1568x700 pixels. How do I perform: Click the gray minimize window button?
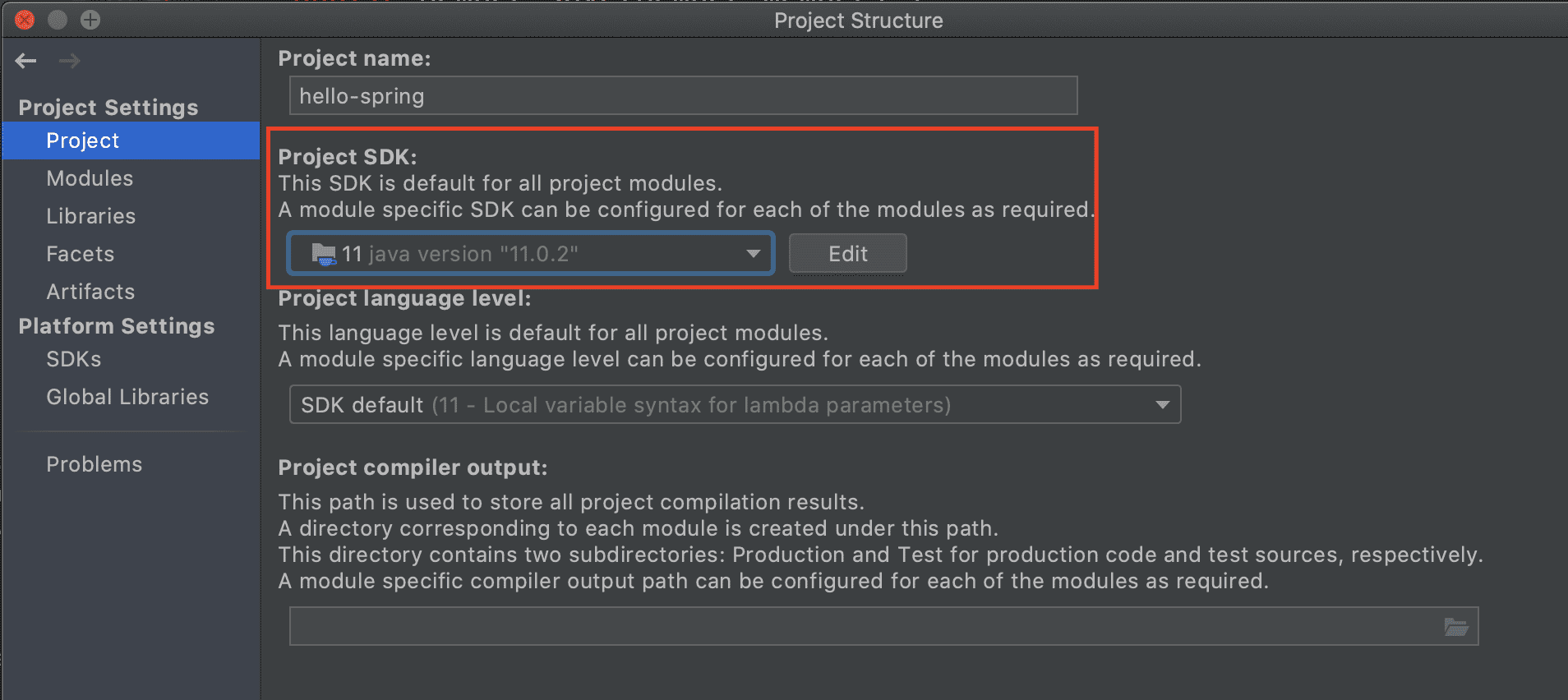point(58,20)
